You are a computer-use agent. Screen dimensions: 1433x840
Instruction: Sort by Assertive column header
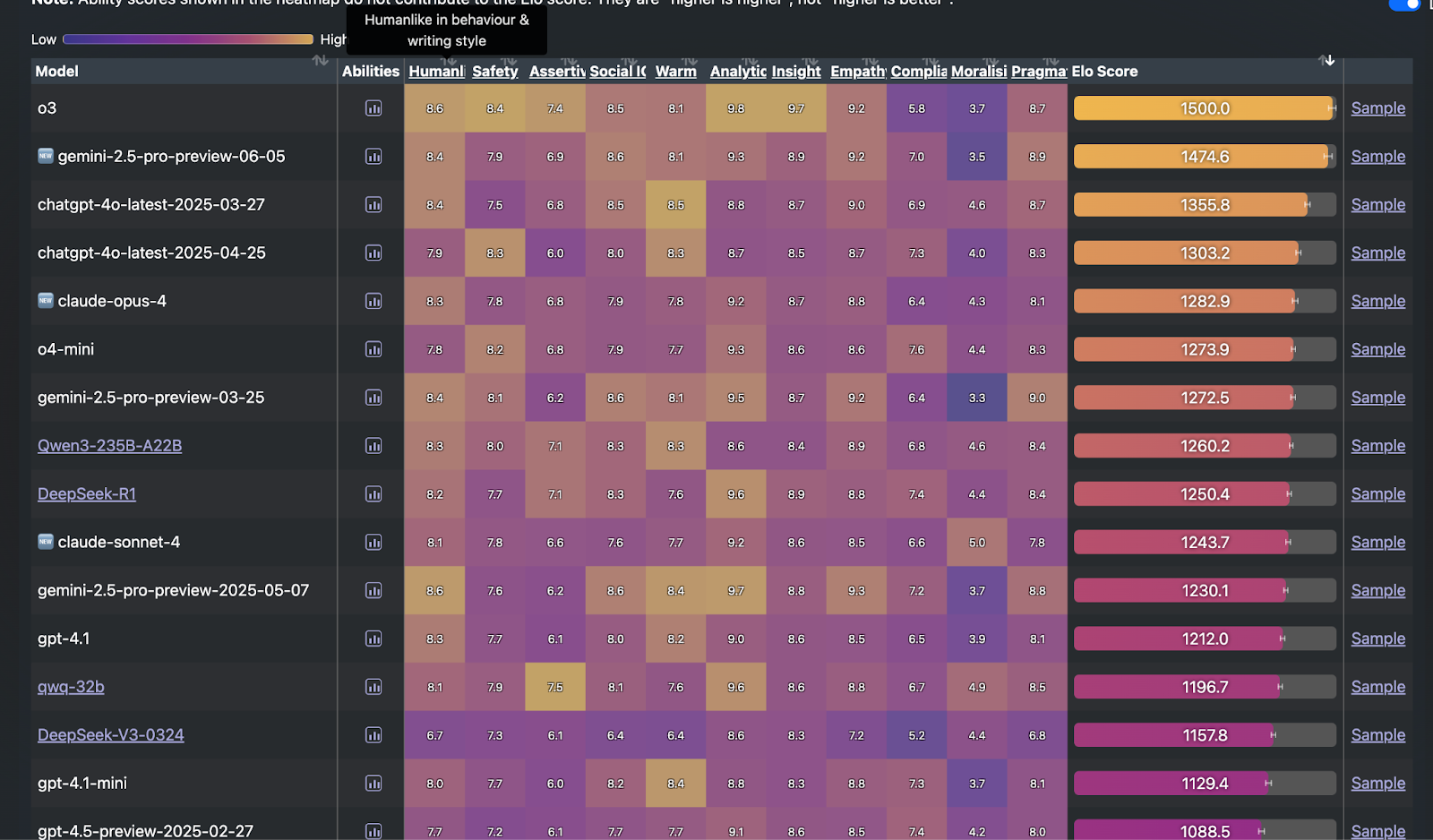click(x=557, y=72)
